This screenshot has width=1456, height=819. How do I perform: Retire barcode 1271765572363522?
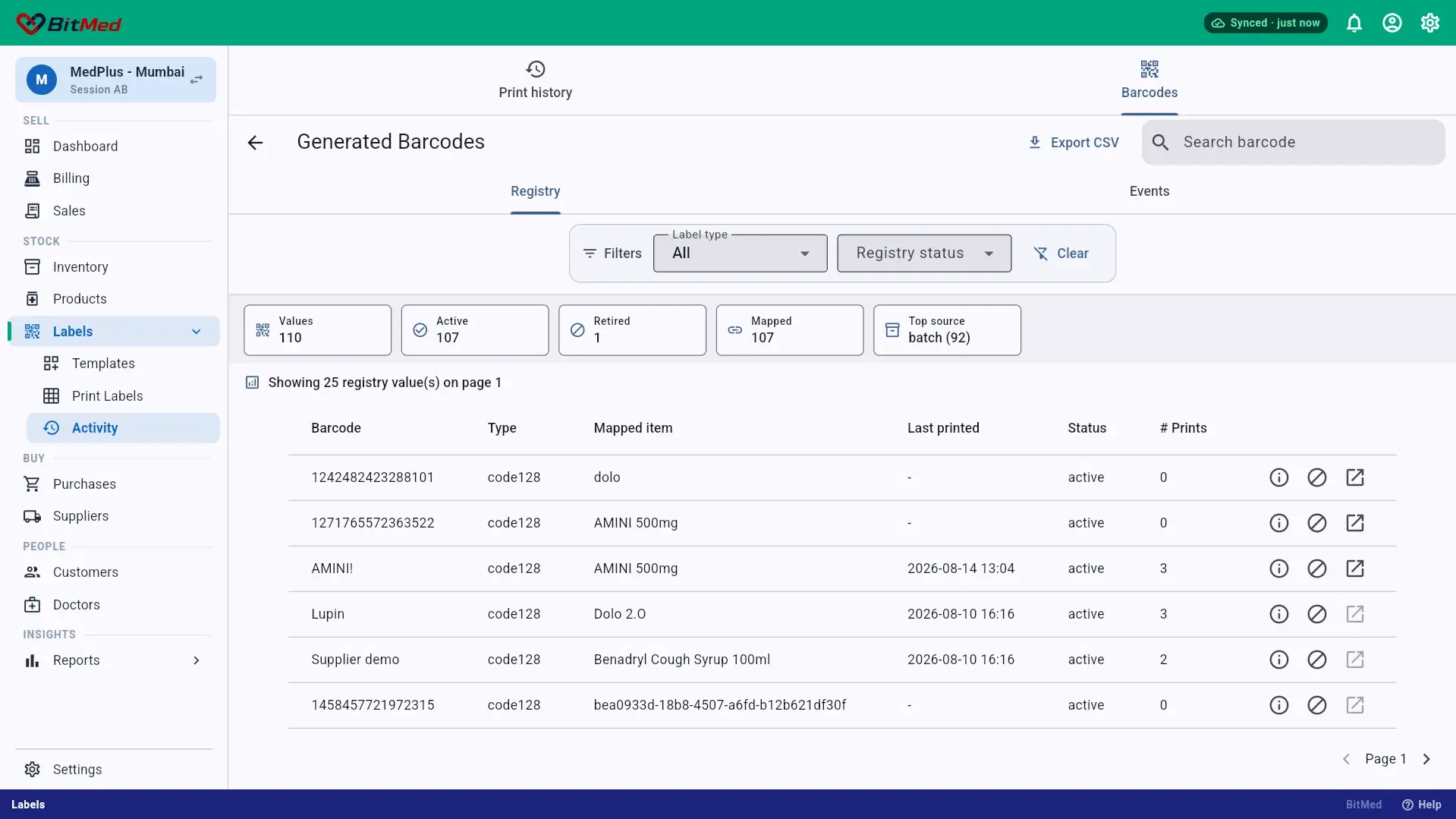click(x=1317, y=523)
